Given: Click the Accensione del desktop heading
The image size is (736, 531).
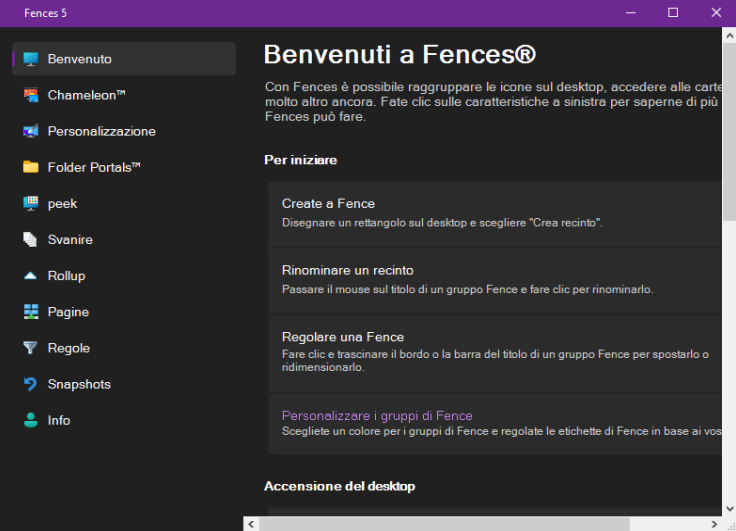Looking at the screenshot, I should tap(340, 486).
